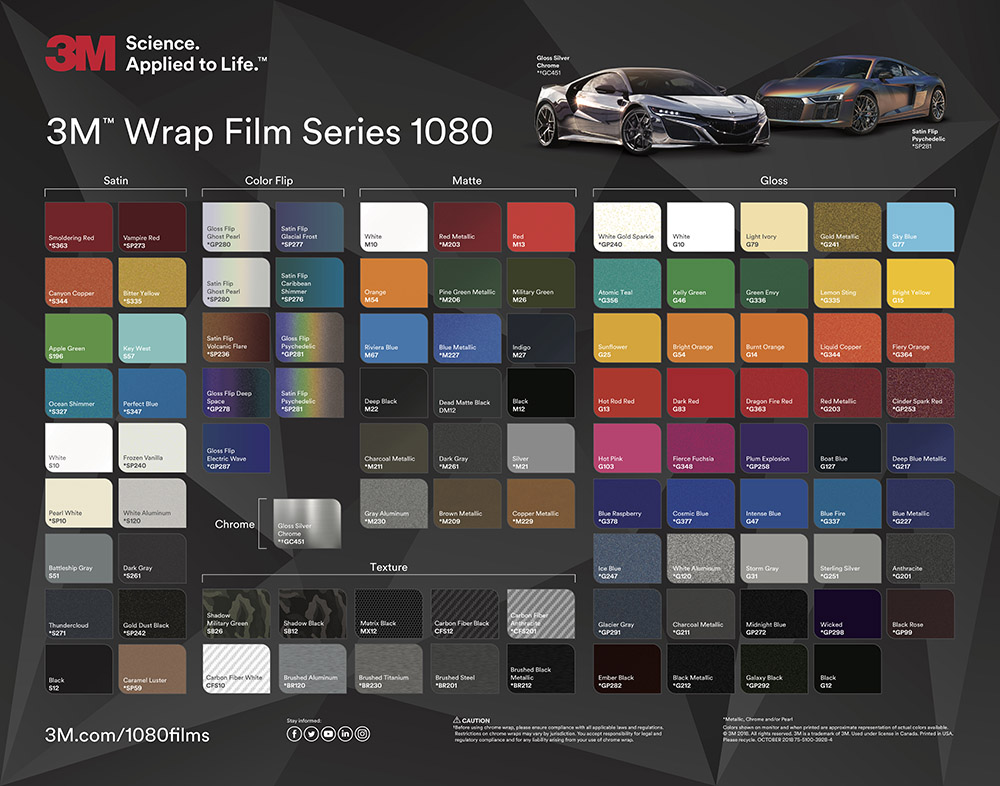Choose the Bitter Yellow S335 swatch
Viewport: 1000px width, 786px height.
point(152,283)
